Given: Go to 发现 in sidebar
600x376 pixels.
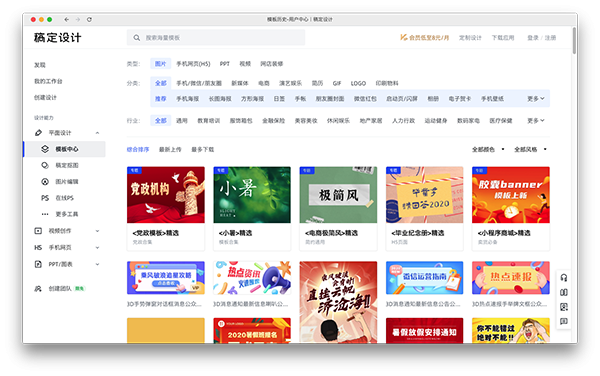Looking at the screenshot, I should click(x=40, y=65).
